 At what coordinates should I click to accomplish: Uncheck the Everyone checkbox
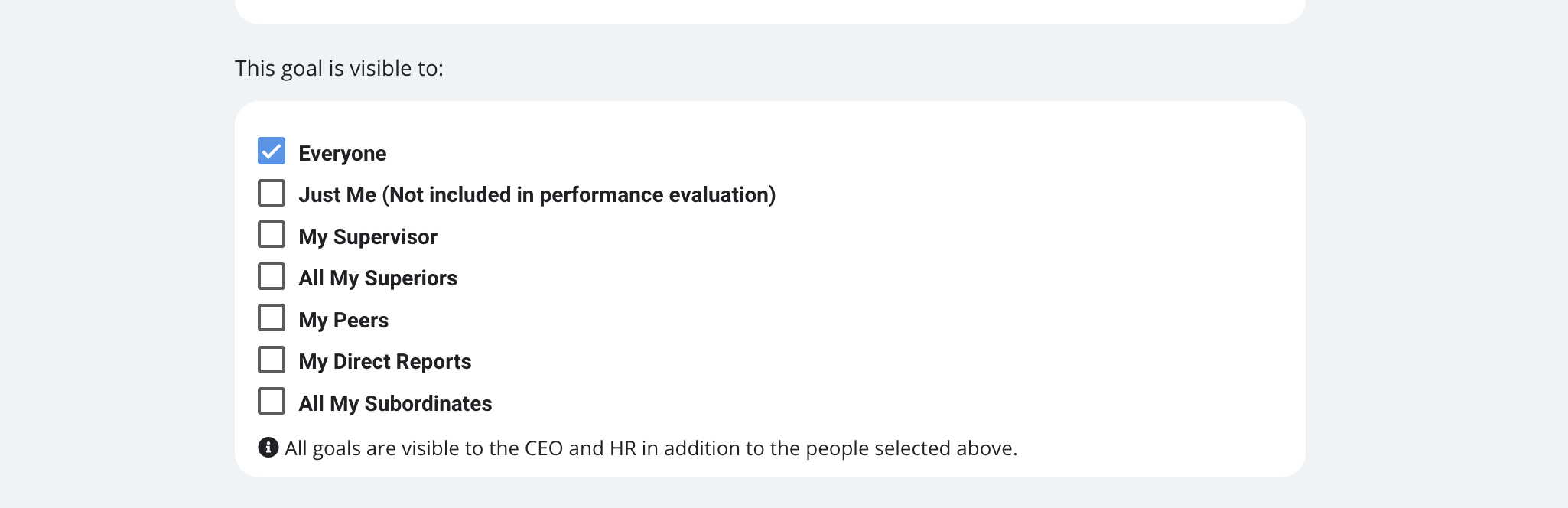[x=272, y=151]
